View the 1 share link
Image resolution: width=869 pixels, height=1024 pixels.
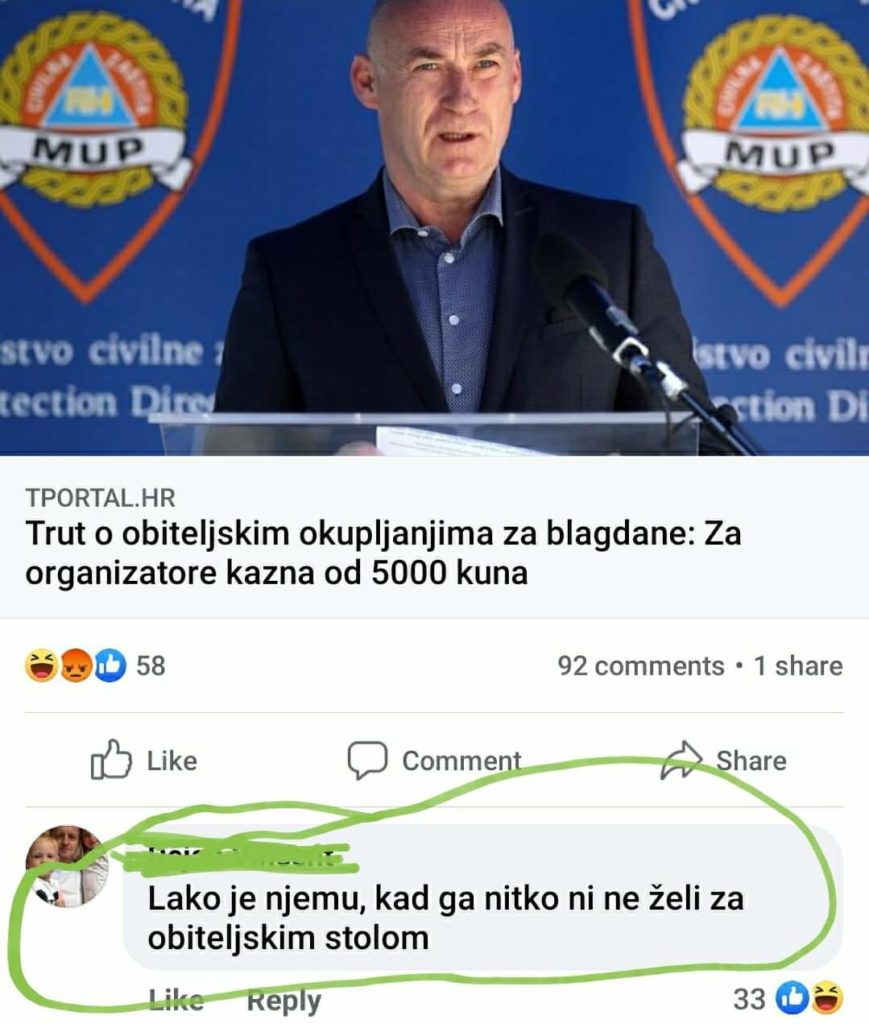click(x=798, y=666)
